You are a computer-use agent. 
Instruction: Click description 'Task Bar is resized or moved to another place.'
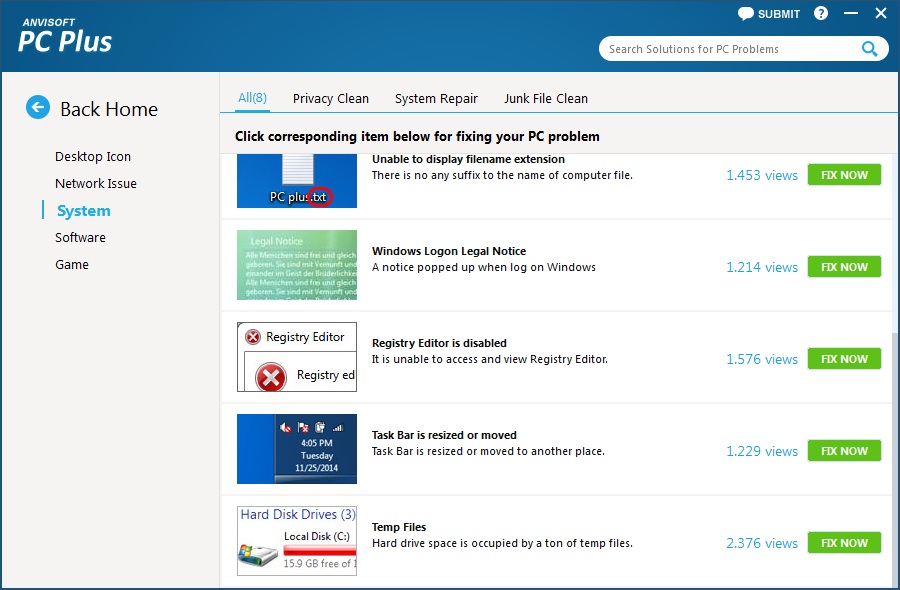point(488,451)
